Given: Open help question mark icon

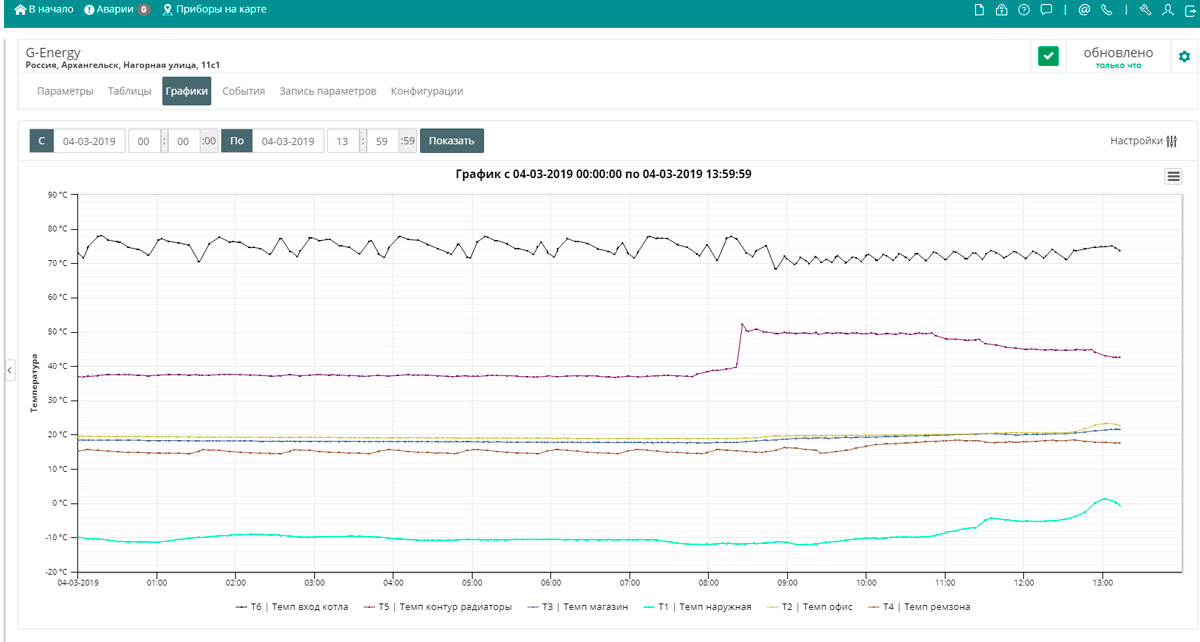Looking at the screenshot, I should coord(1023,10).
